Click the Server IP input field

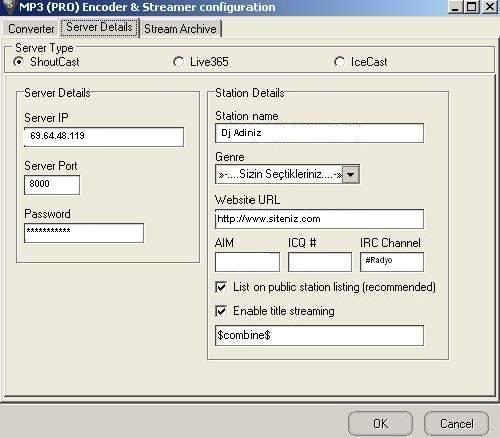coord(104,136)
